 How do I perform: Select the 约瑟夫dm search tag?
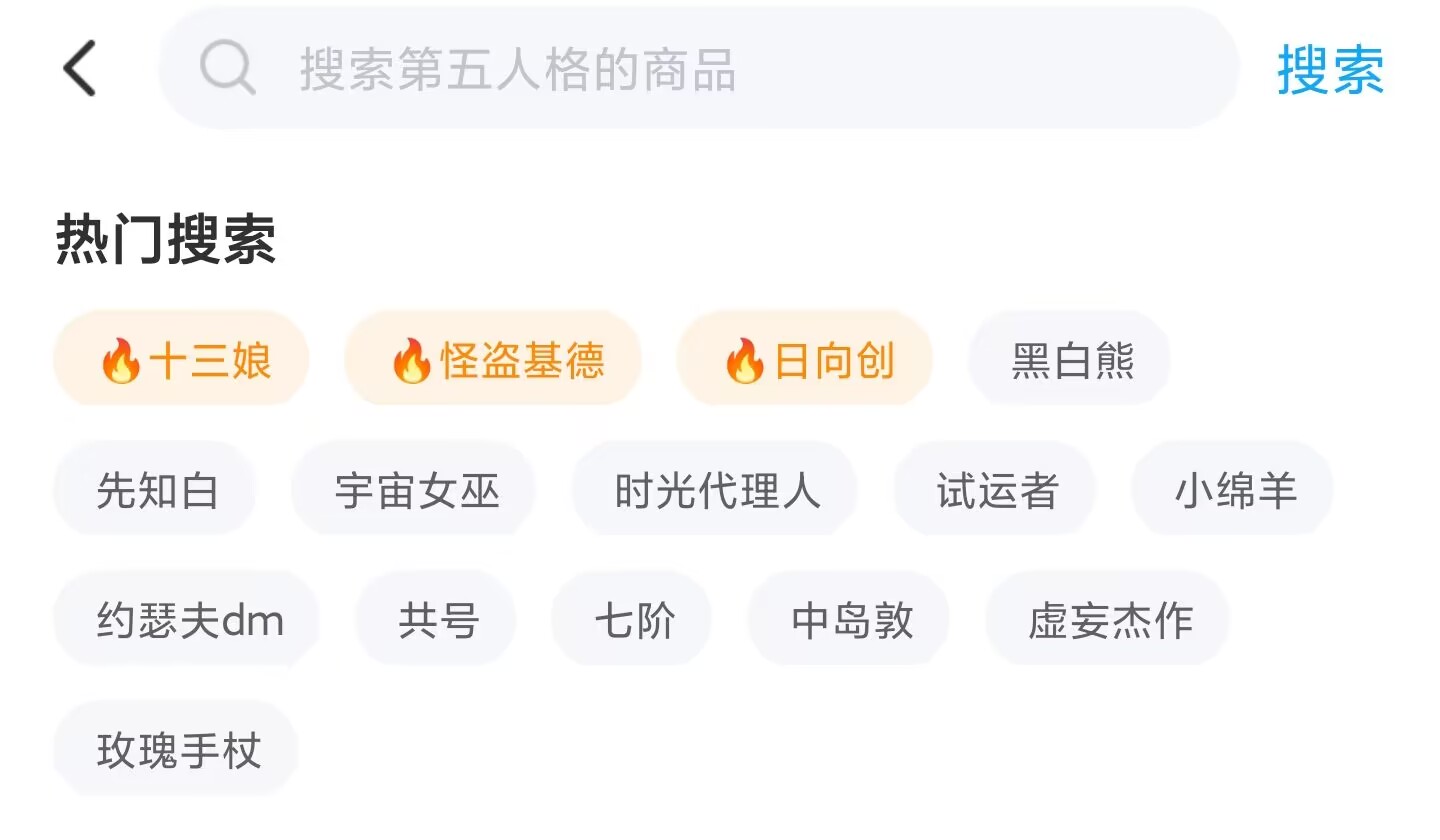pos(188,620)
